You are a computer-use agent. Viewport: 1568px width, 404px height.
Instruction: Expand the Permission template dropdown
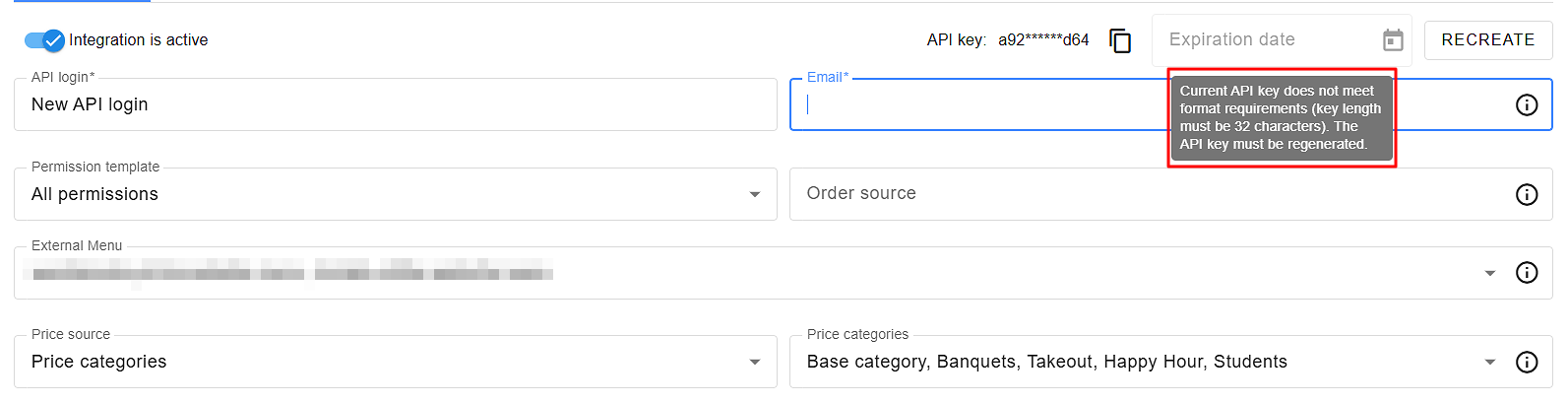pos(754,194)
